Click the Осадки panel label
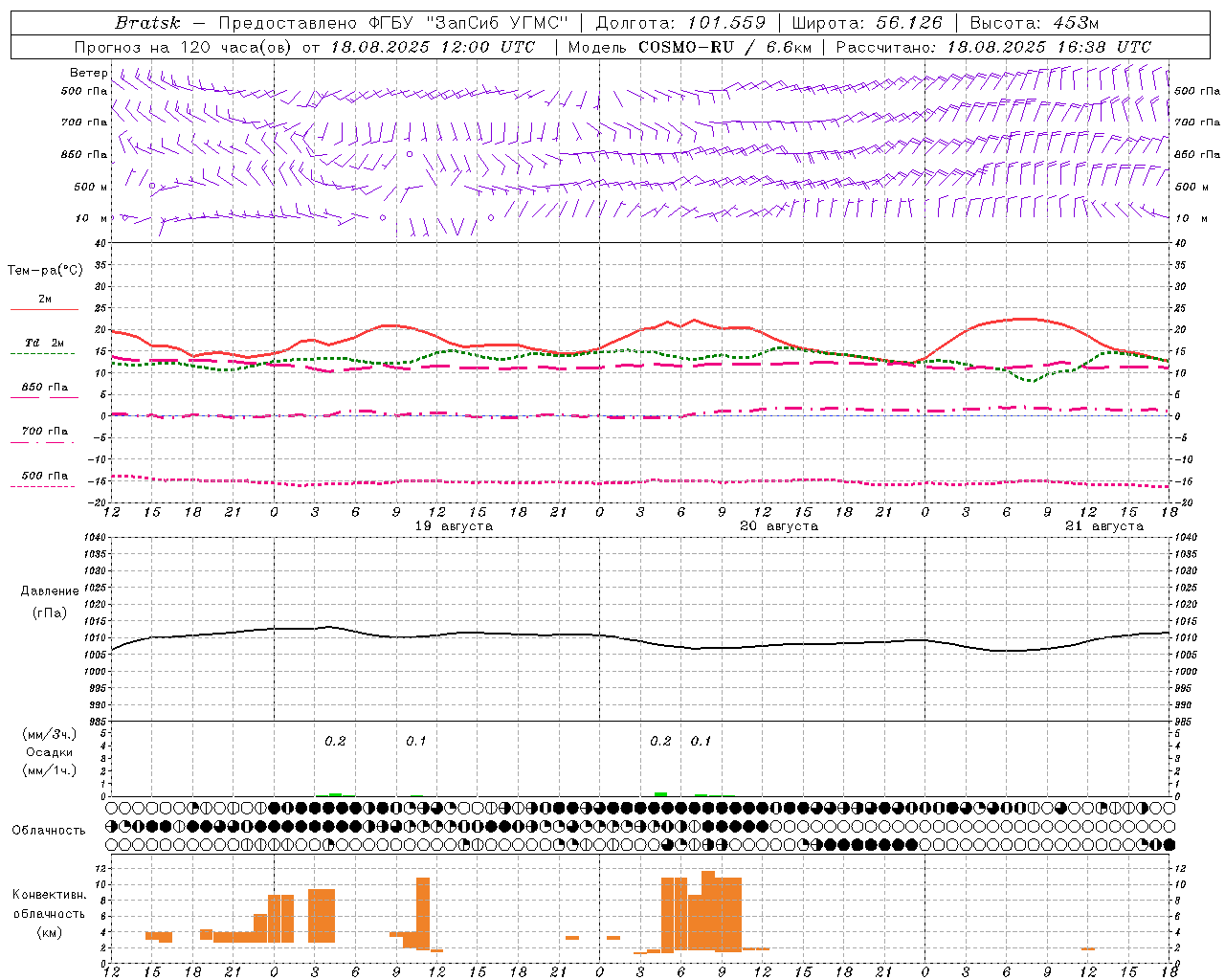The width and height of the screenshot is (1225, 980). click(x=49, y=752)
